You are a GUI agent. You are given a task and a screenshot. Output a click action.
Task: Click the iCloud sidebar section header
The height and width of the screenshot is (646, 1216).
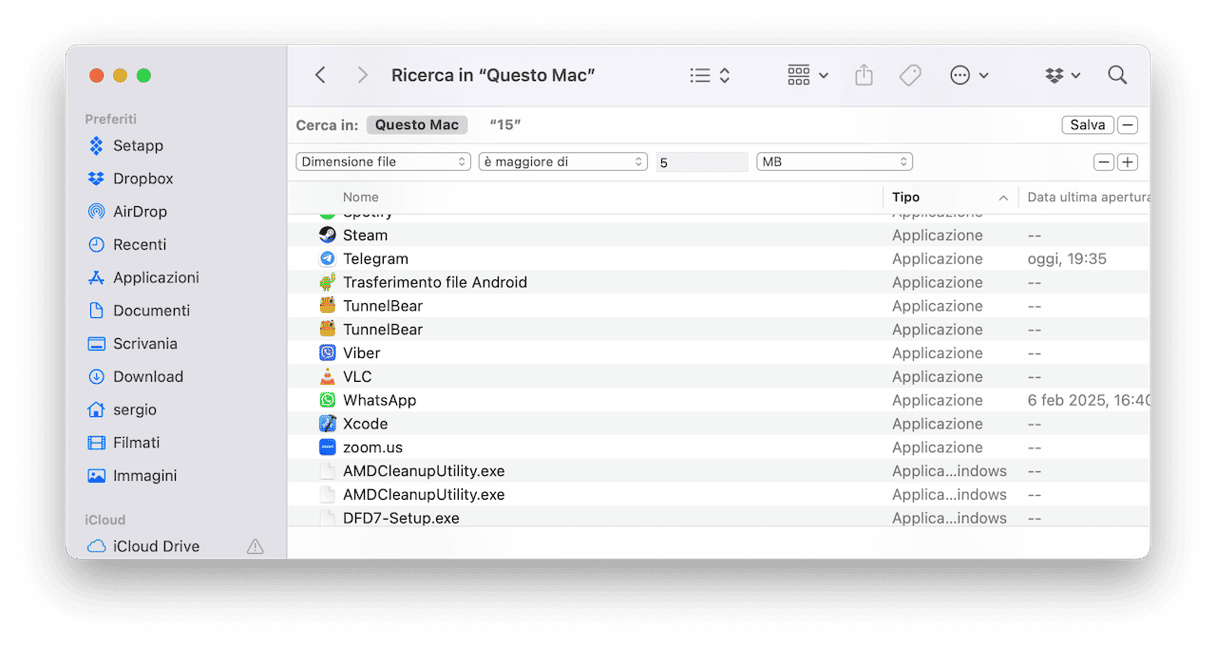105,520
